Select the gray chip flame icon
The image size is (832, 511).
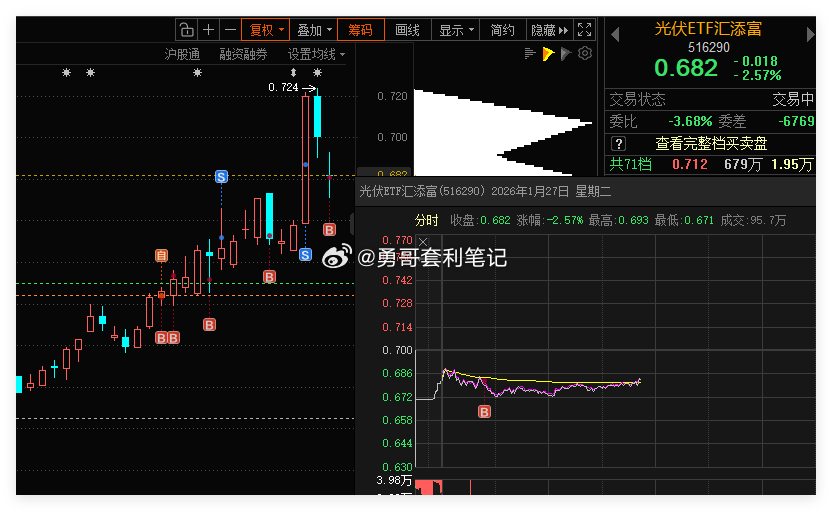pos(566,53)
